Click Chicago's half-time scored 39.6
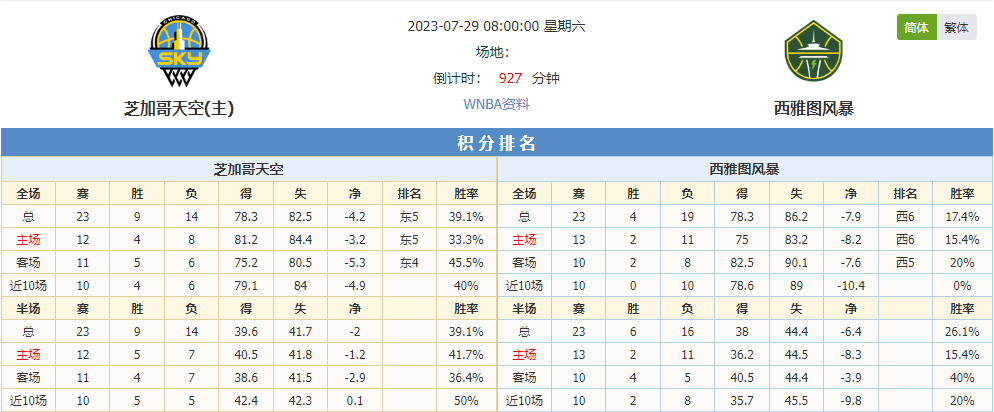Viewport: 994px width, 412px height. point(246,332)
